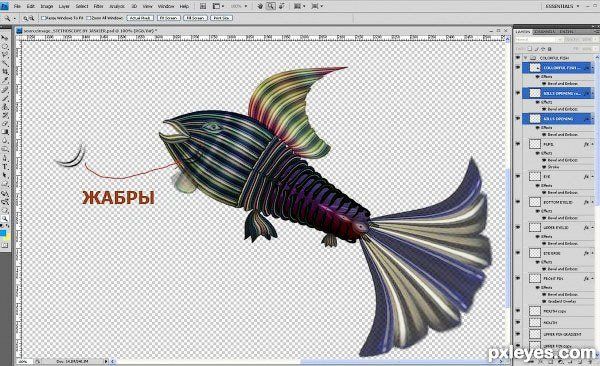Select the EYE BASE layer row
Image resolution: width=600 pixels, height=366 pixels.
point(557,253)
